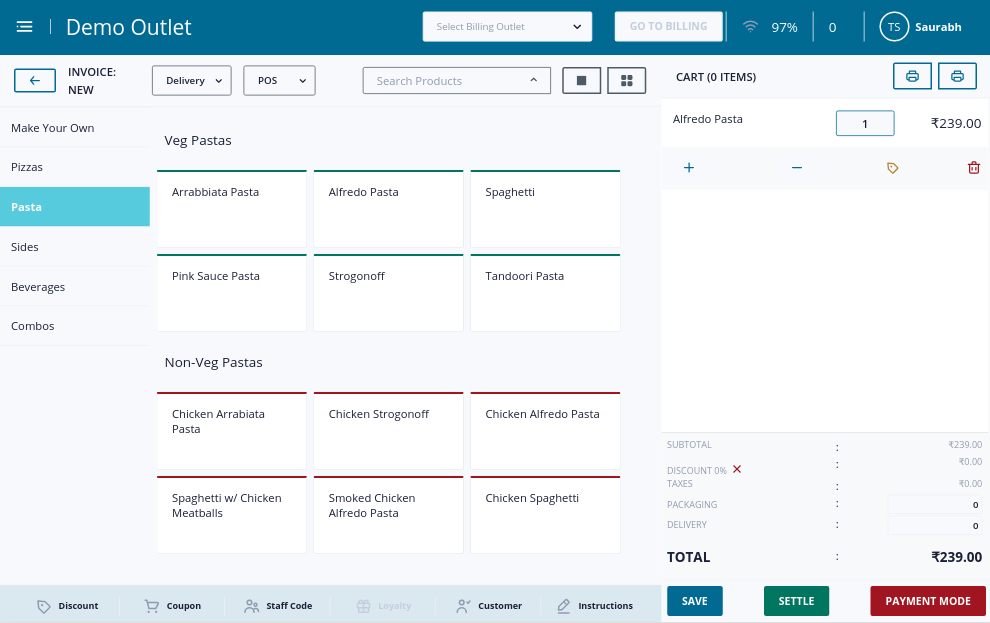
Task: Click the 97% battery indicator text
Action: (784, 27)
